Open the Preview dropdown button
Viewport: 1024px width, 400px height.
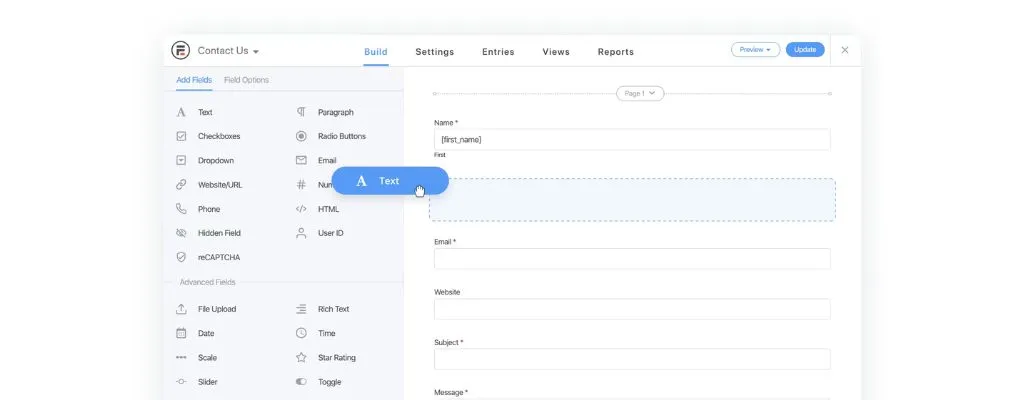[756, 50]
